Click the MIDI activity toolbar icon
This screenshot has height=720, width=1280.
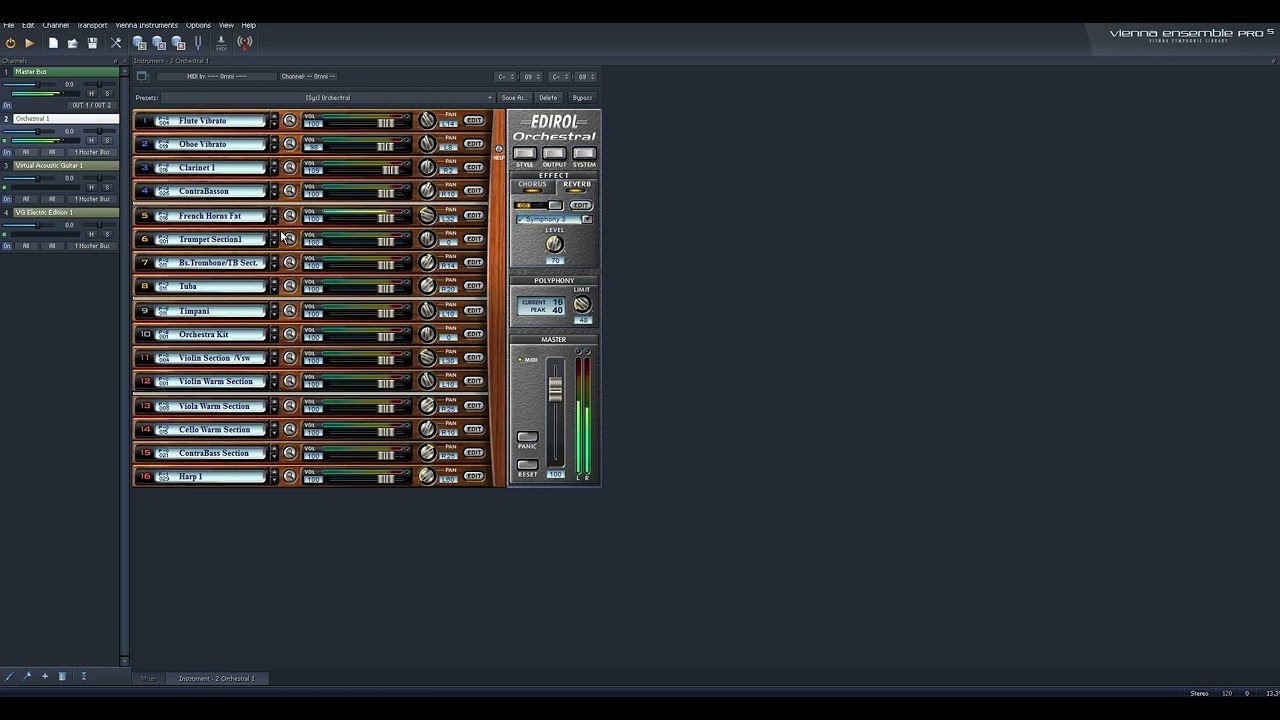(221, 43)
